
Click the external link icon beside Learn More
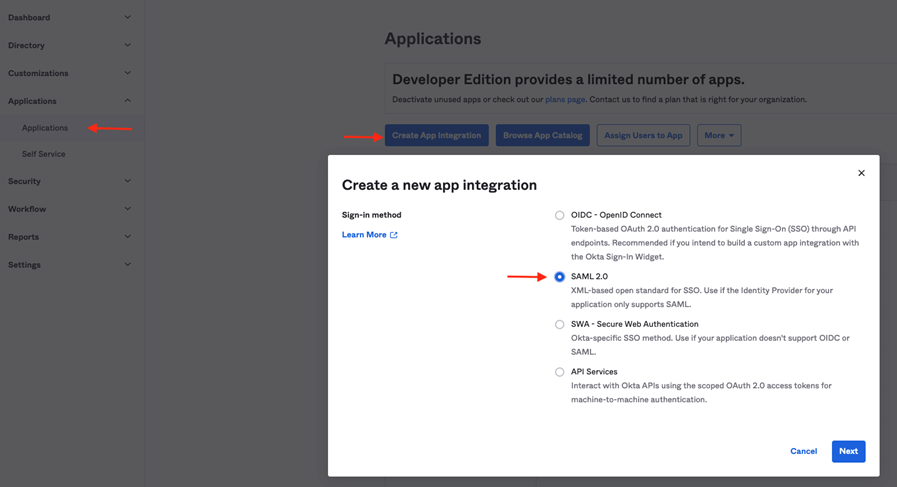(394, 235)
